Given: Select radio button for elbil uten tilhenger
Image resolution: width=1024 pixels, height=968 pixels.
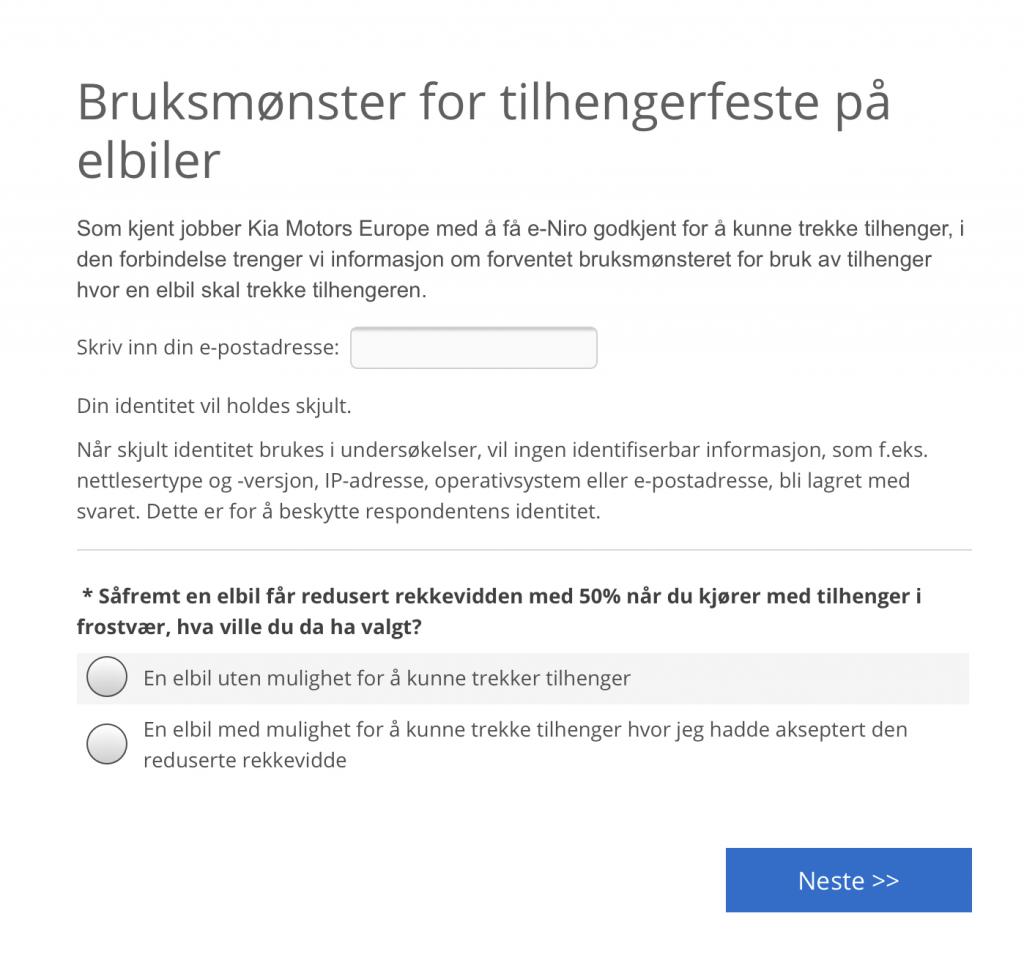Looking at the screenshot, I should (x=106, y=677).
